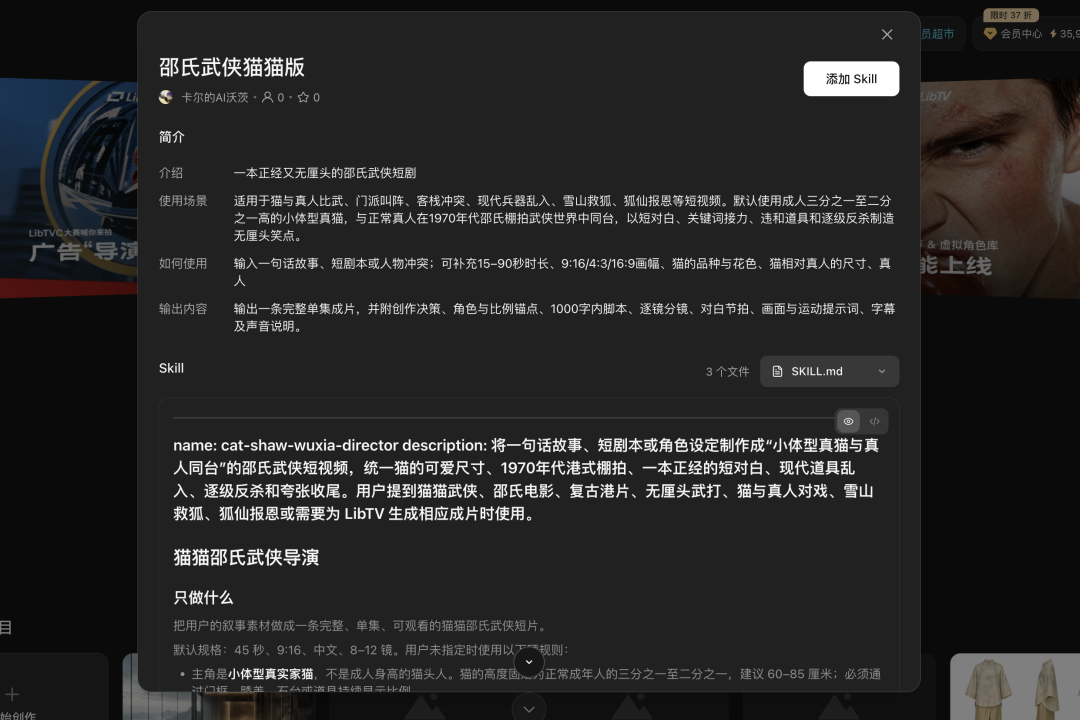Switch to rendered preview eye view
This screenshot has width=1080, height=720.
coord(848,421)
